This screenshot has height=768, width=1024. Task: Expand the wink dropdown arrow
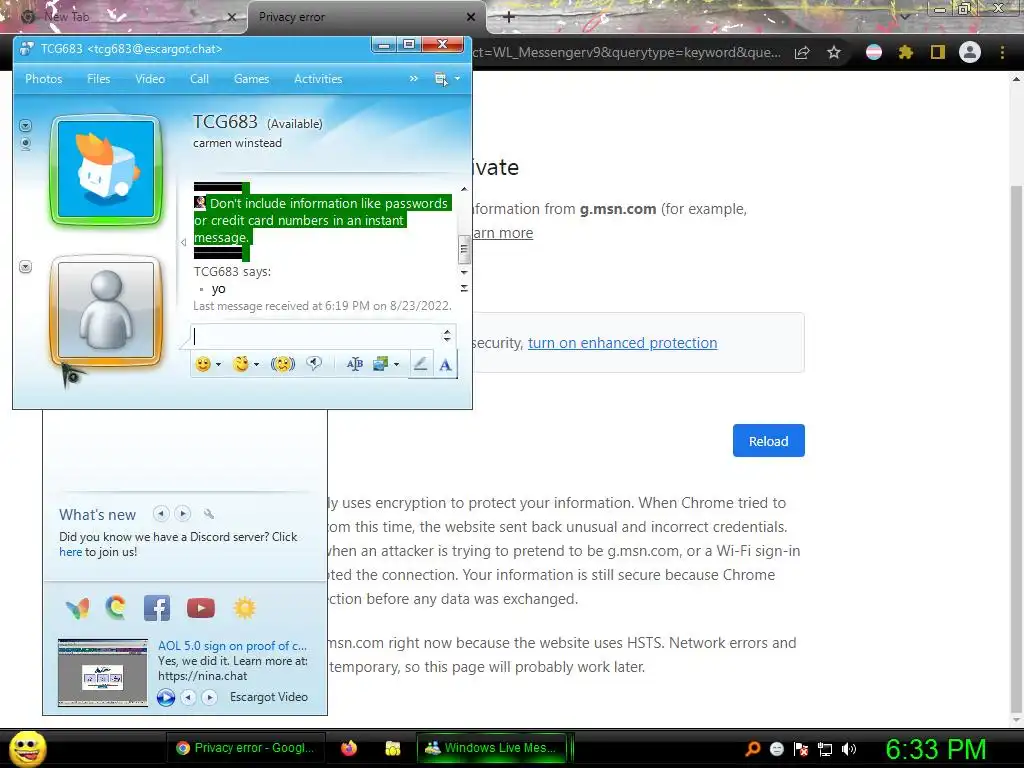[x=257, y=364]
